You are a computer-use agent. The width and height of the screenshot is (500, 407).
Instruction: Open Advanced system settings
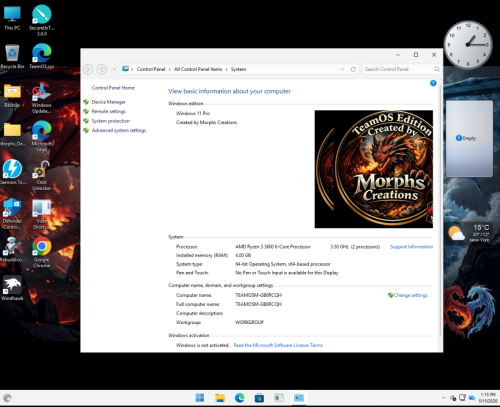pos(119,130)
